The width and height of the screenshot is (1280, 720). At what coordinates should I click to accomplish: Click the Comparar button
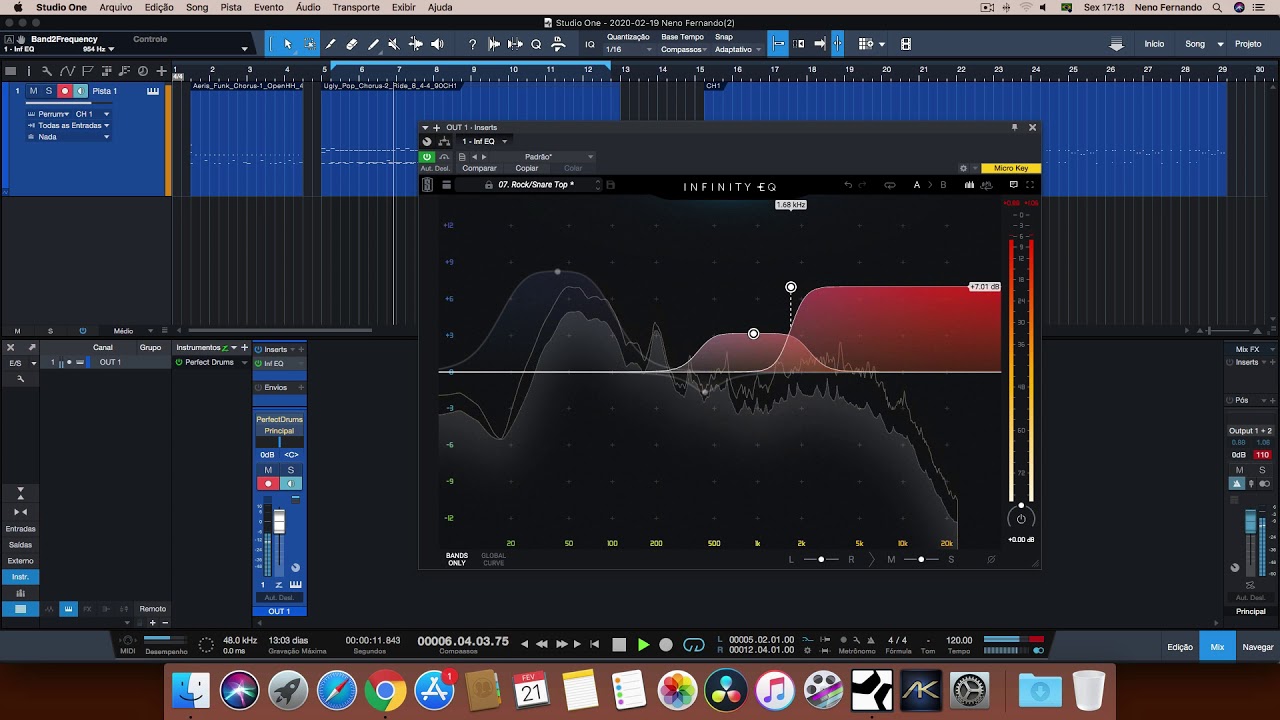pyautogui.click(x=479, y=168)
